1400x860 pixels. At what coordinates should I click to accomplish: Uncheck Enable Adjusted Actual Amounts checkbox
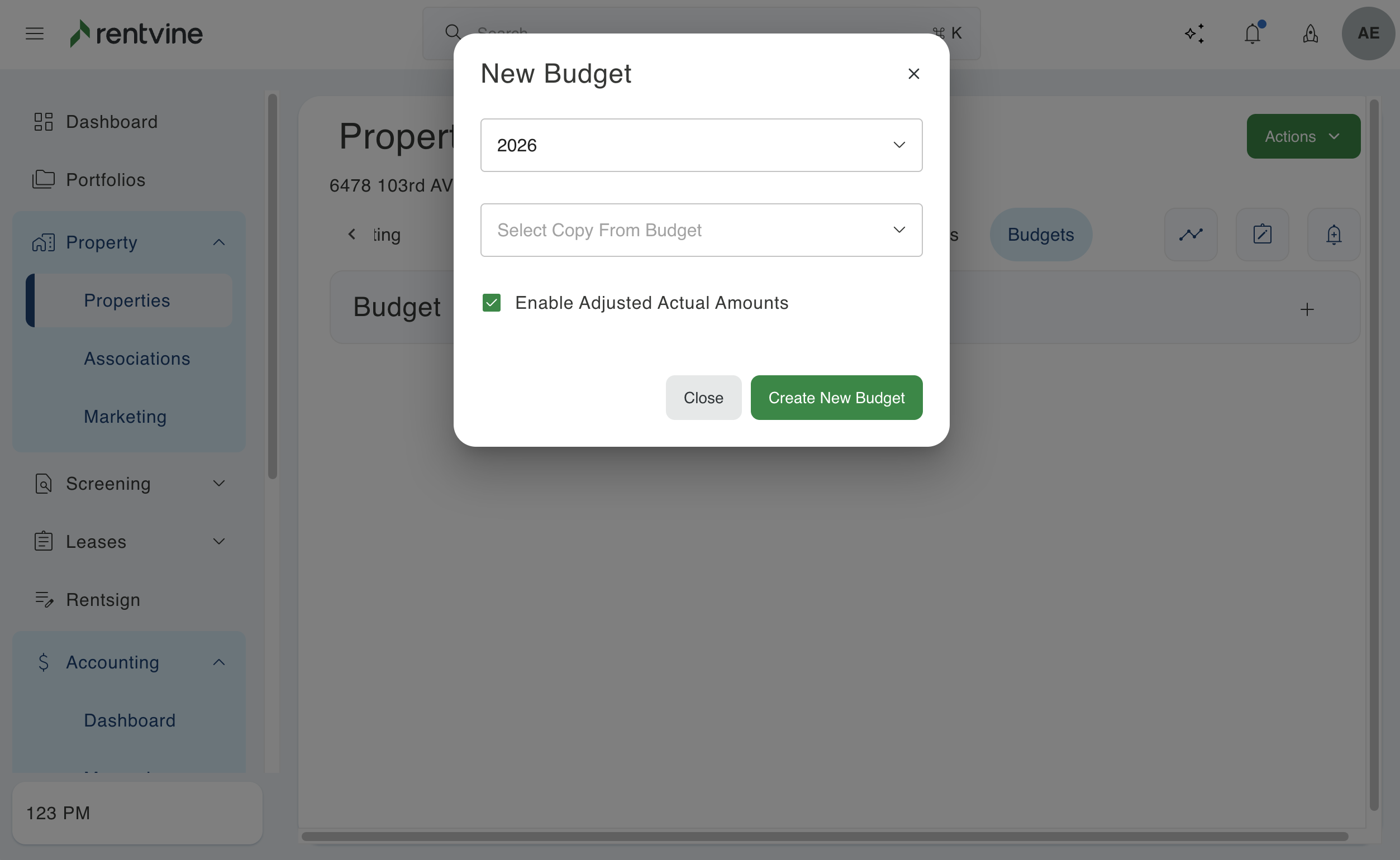(492, 303)
